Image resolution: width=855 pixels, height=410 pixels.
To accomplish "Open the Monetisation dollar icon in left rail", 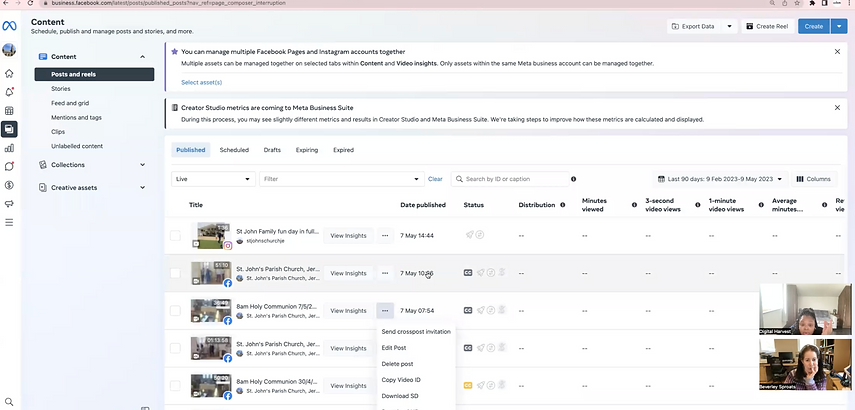I will point(9,185).
